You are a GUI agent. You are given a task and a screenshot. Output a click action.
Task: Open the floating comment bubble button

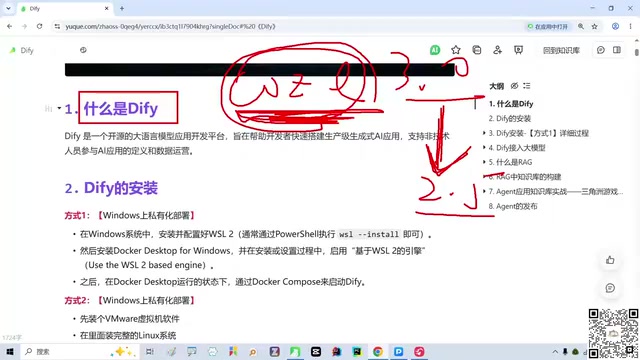610,288
